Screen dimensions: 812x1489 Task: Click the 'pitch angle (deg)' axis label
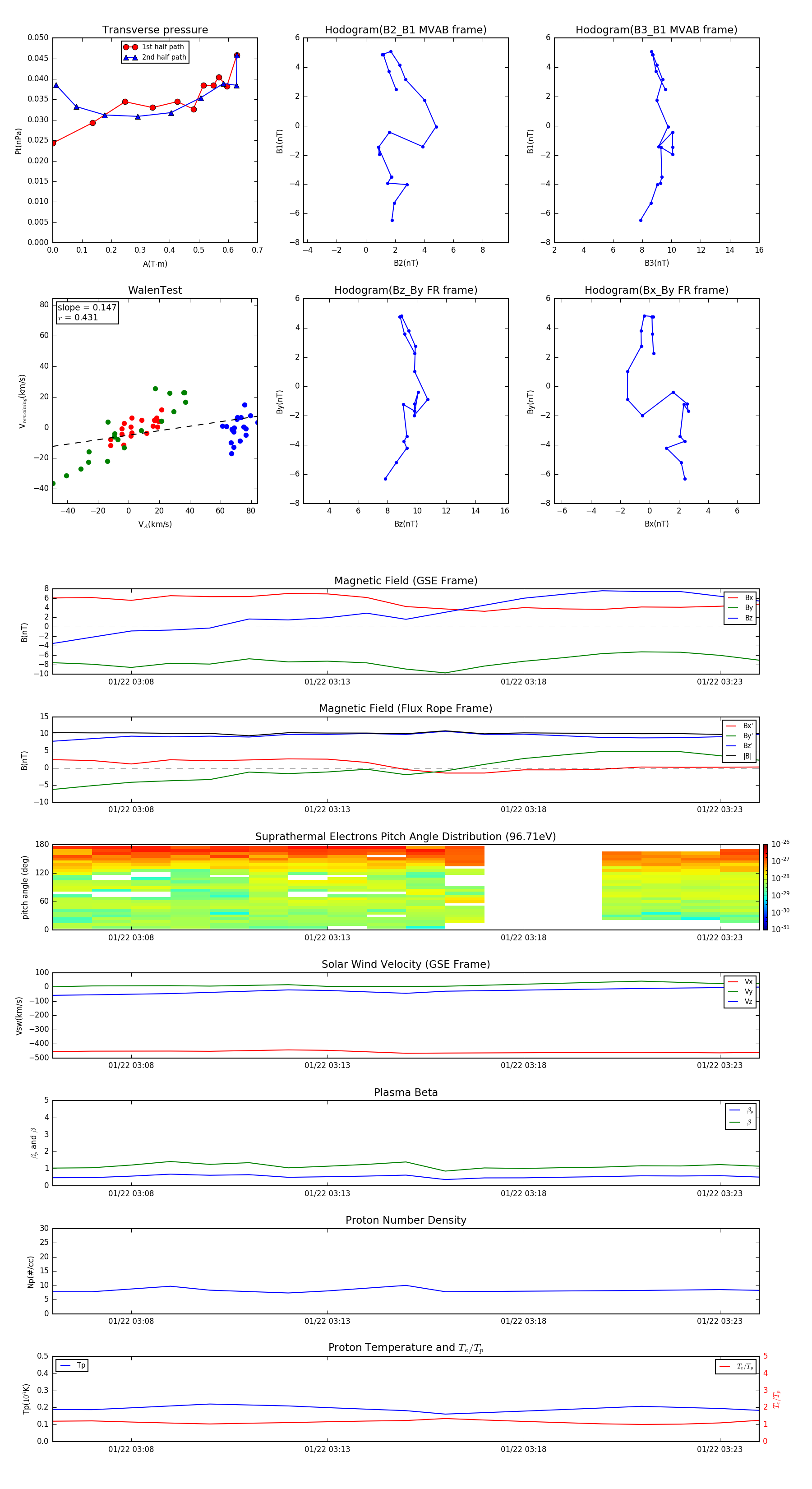pos(25,887)
